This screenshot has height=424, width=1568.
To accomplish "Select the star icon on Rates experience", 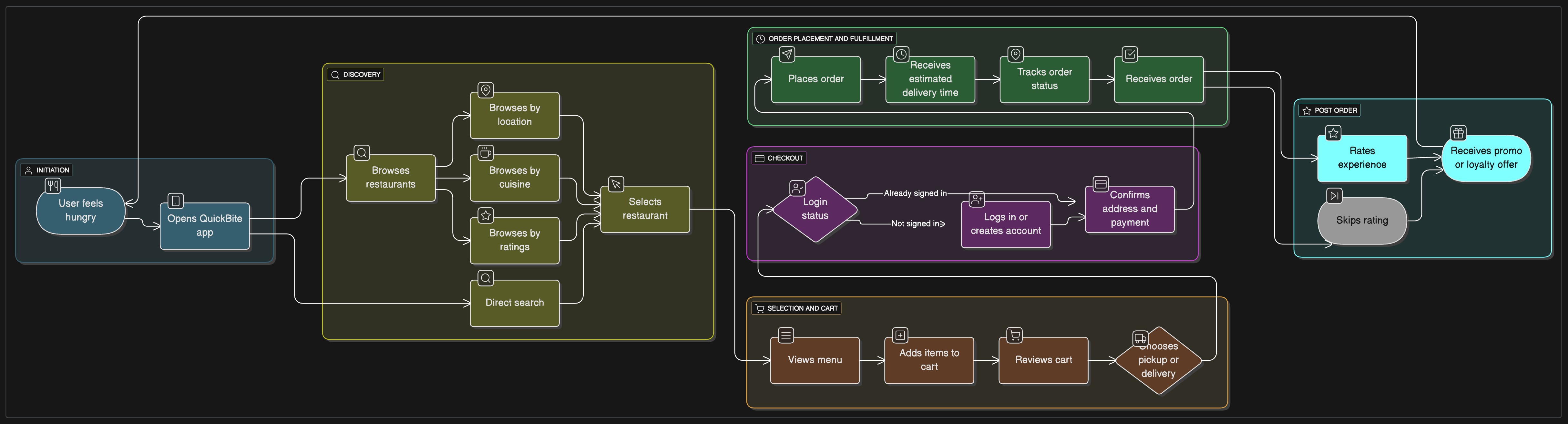I will click(1333, 133).
